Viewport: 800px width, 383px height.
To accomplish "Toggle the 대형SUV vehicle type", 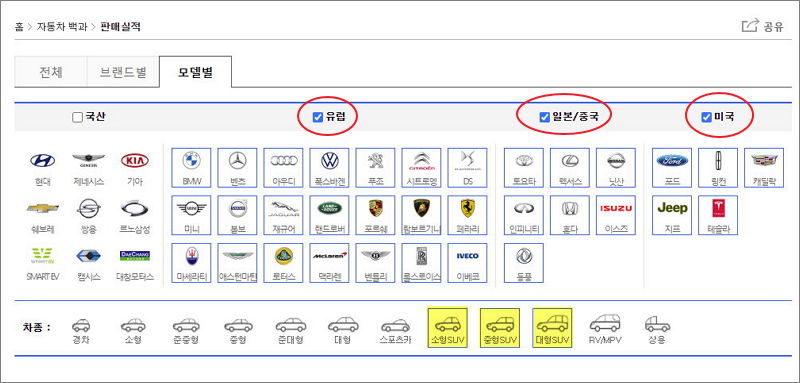I will pos(552,328).
